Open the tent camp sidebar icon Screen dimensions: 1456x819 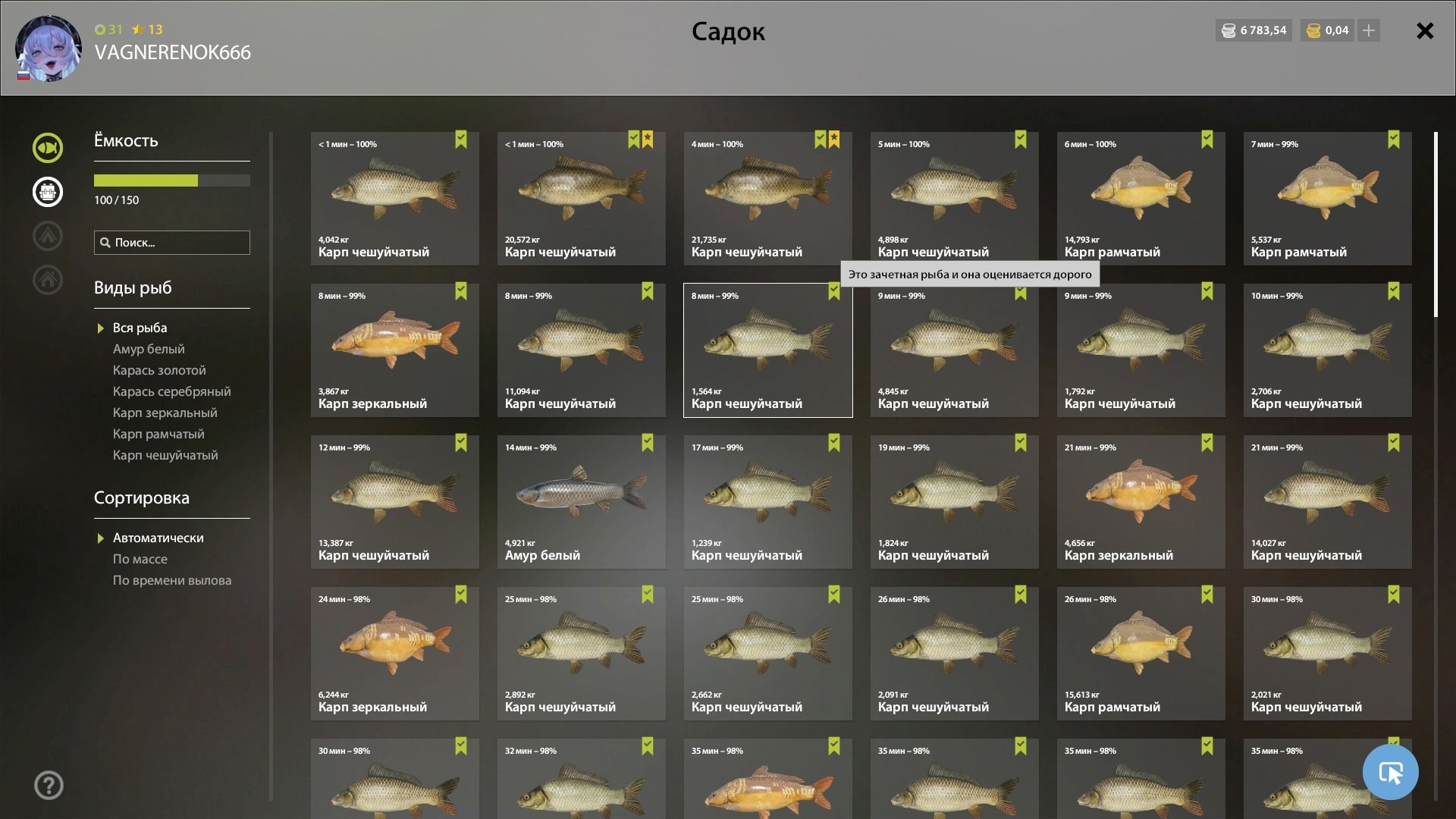pos(48,236)
